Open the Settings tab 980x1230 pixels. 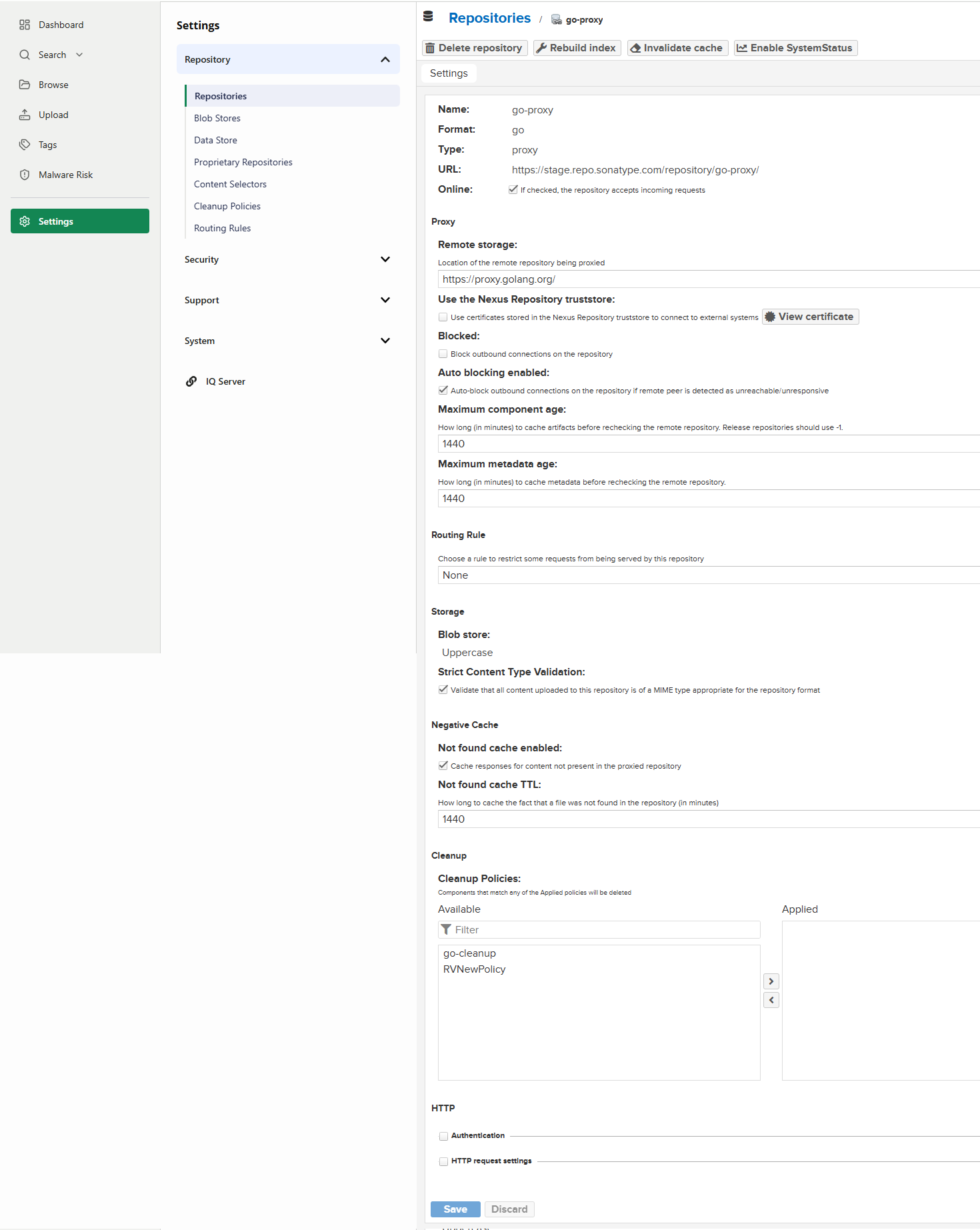[449, 73]
